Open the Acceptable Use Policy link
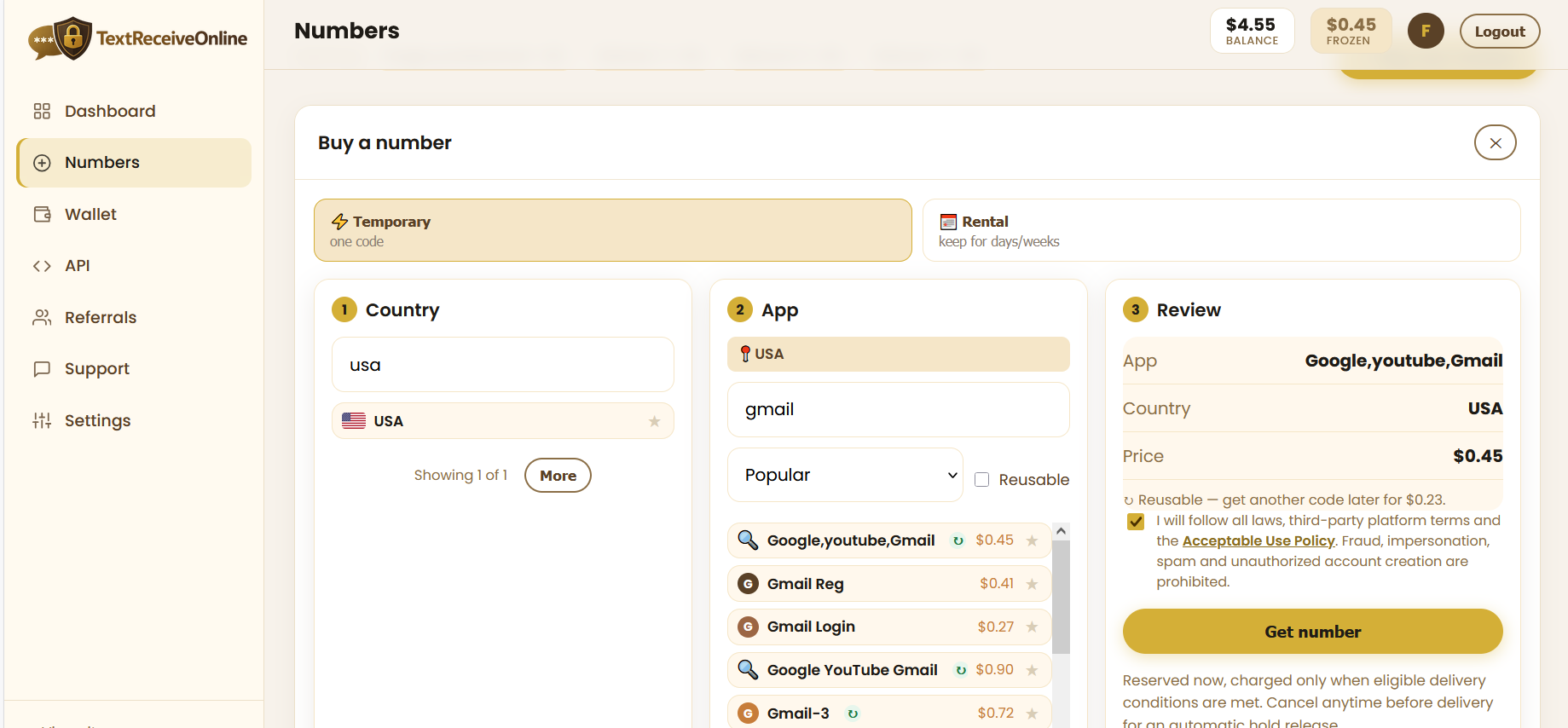The width and height of the screenshot is (1568, 728). (1258, 541)
